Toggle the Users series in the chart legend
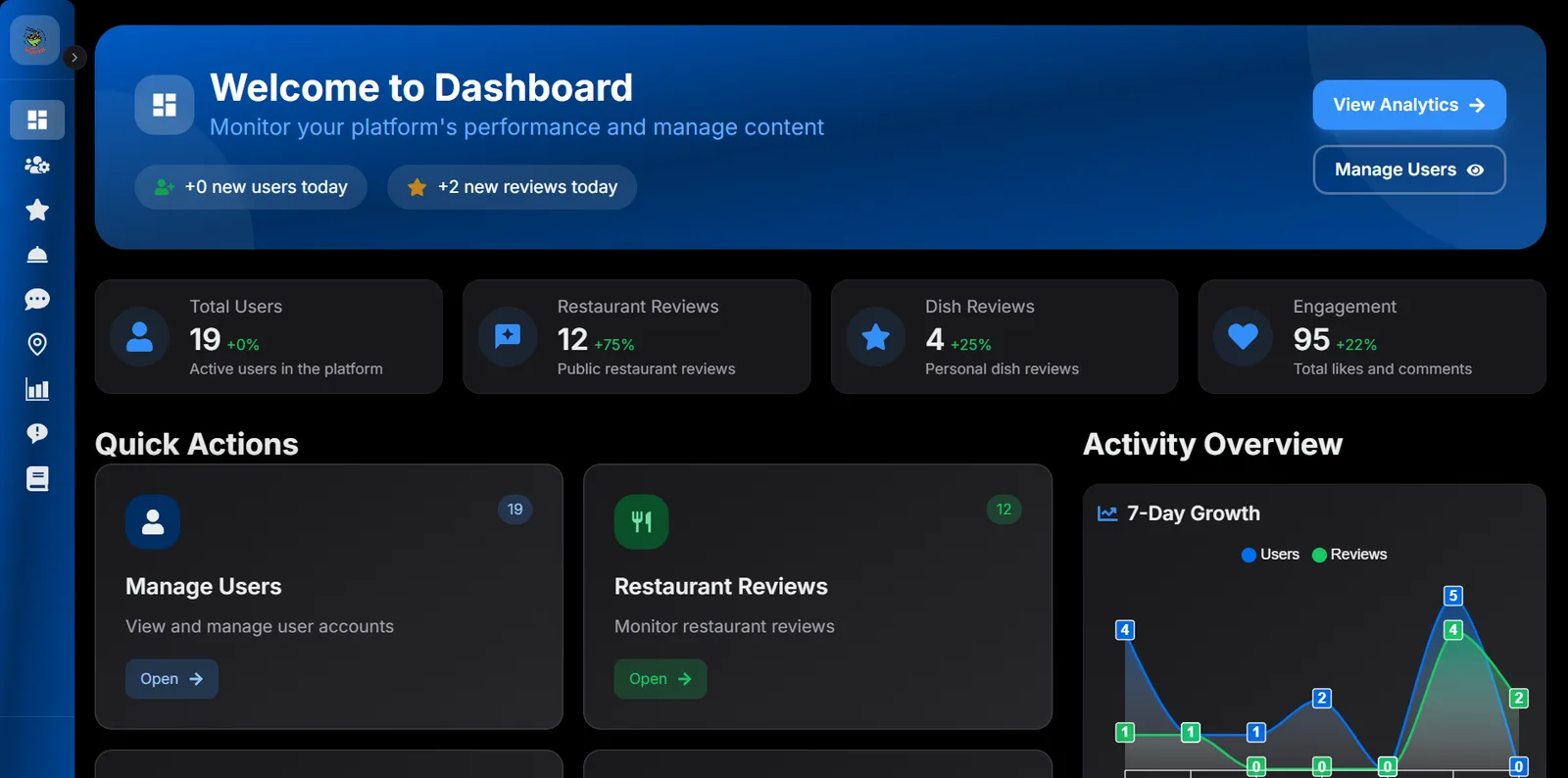The width and height of the screenshot is (1568, 778). (x=1270, y=555)
